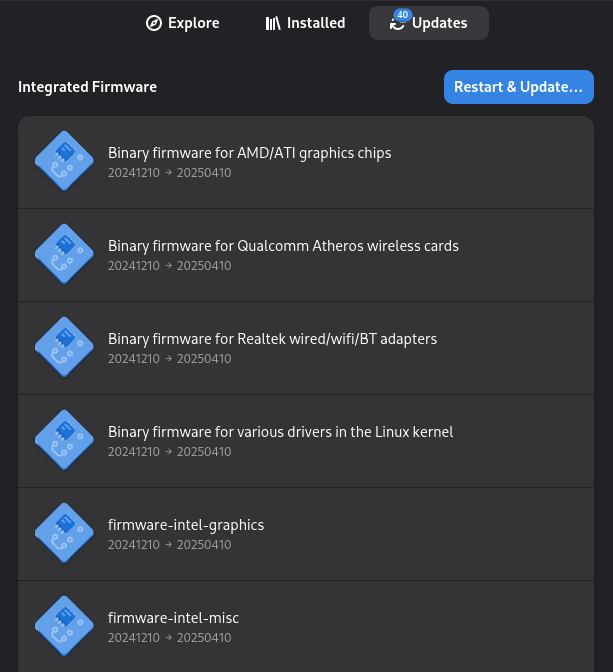613x672 pixels.
Task: Click version text under Linux kernel drivers firmware
Action: pos(169,452)
